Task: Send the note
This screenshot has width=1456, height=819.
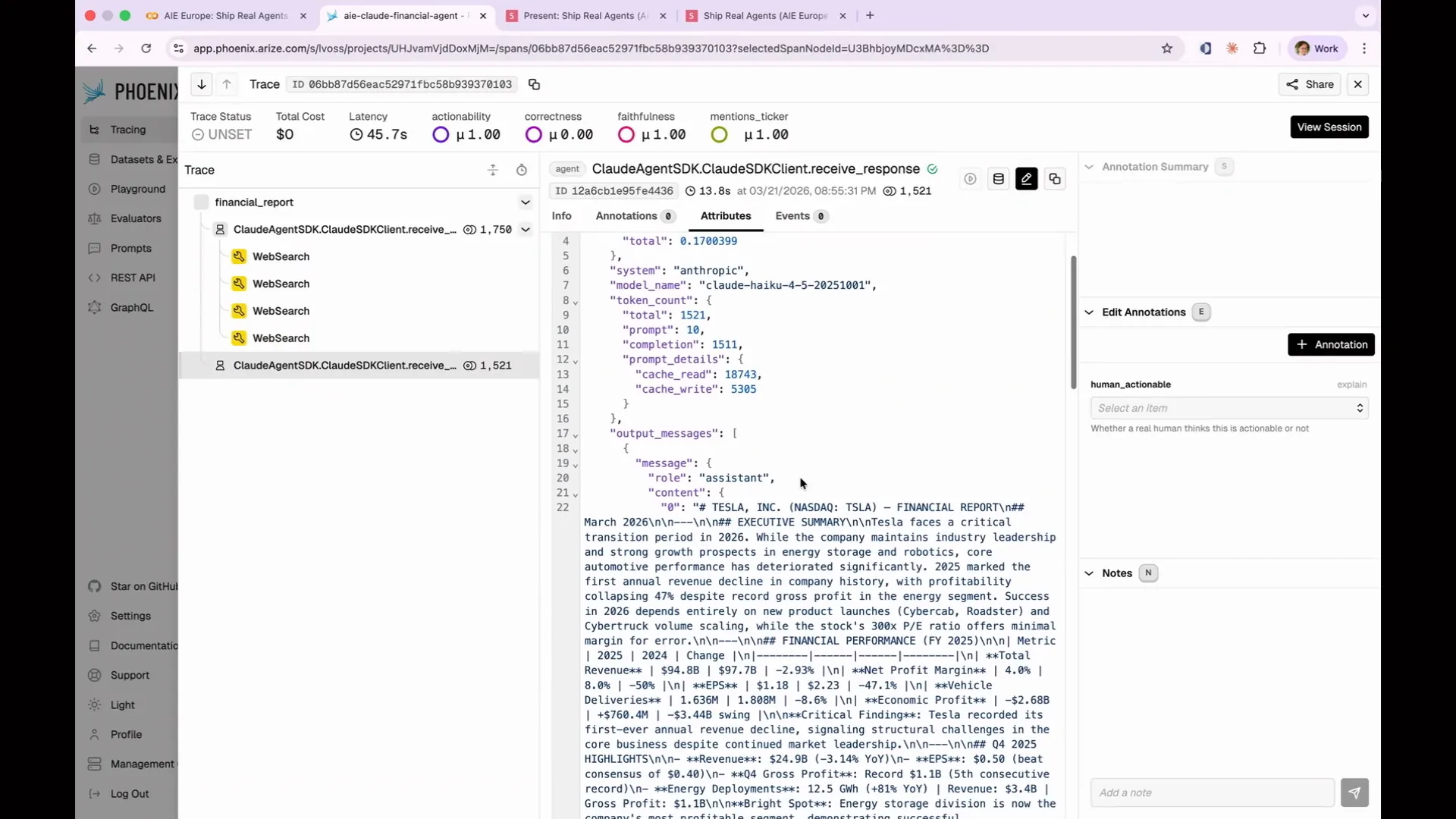Action: point(1354,792)
